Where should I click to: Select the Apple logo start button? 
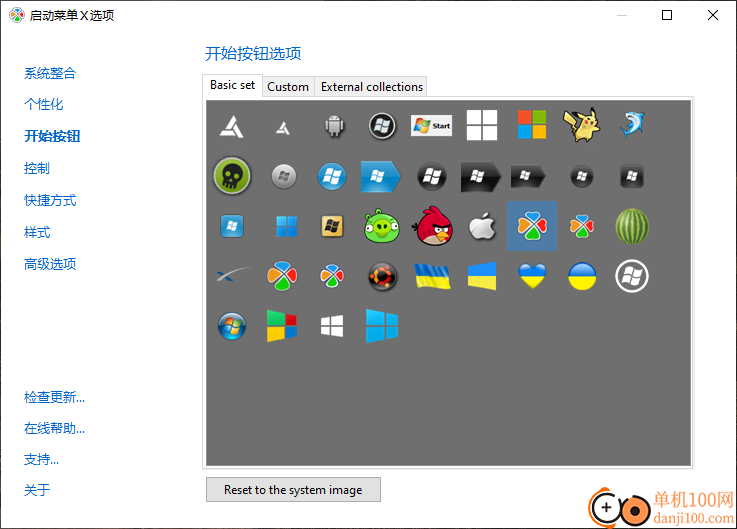coord(482,226)
